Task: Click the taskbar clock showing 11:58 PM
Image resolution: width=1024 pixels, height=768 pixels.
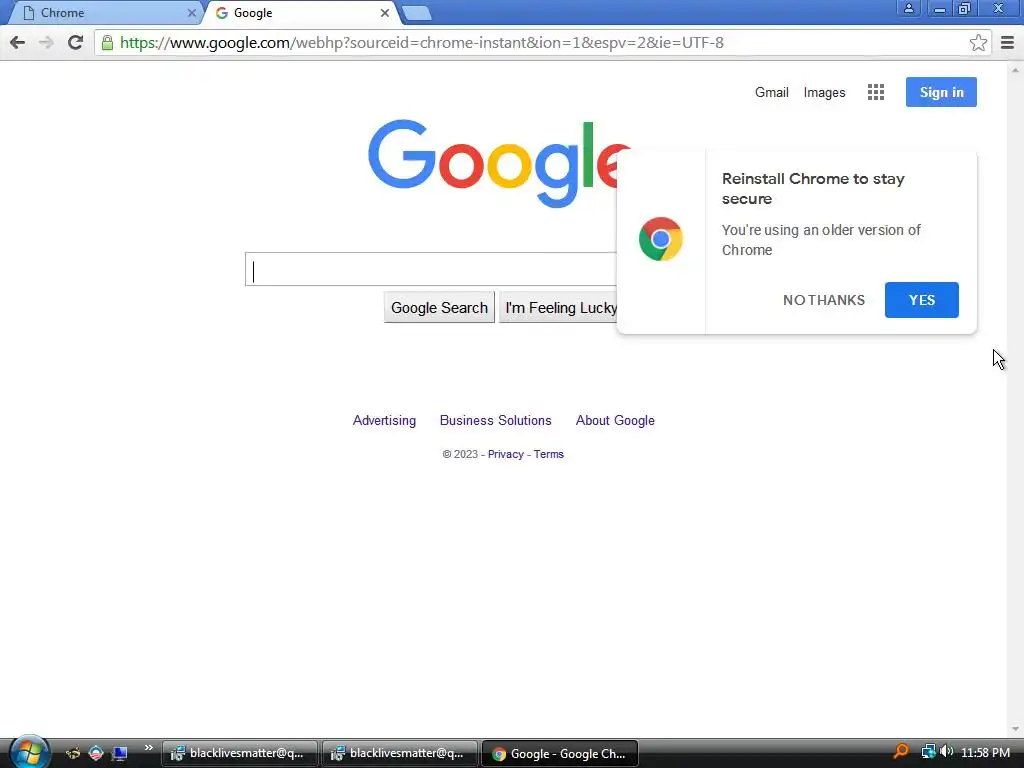Action: [x=985, y=753]
